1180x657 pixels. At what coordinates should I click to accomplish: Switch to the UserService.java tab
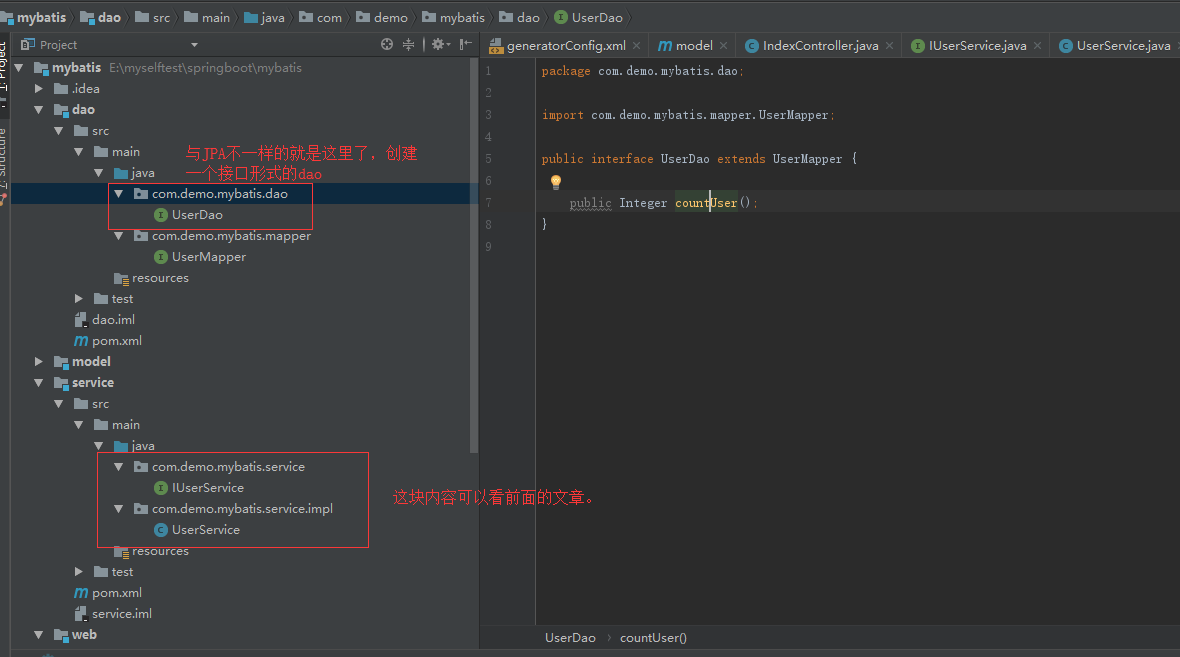pyautogui.click(x=1115, y=46)
